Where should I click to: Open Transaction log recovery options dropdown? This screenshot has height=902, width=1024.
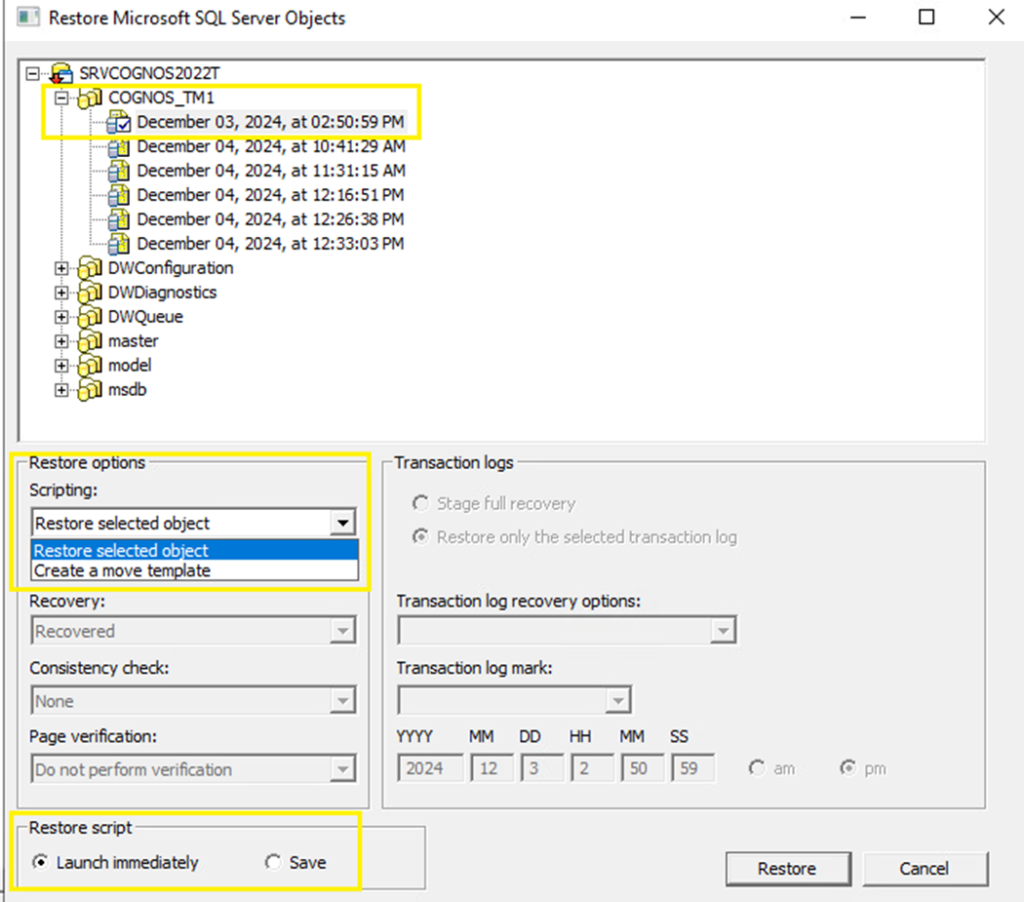click(722, 630)
